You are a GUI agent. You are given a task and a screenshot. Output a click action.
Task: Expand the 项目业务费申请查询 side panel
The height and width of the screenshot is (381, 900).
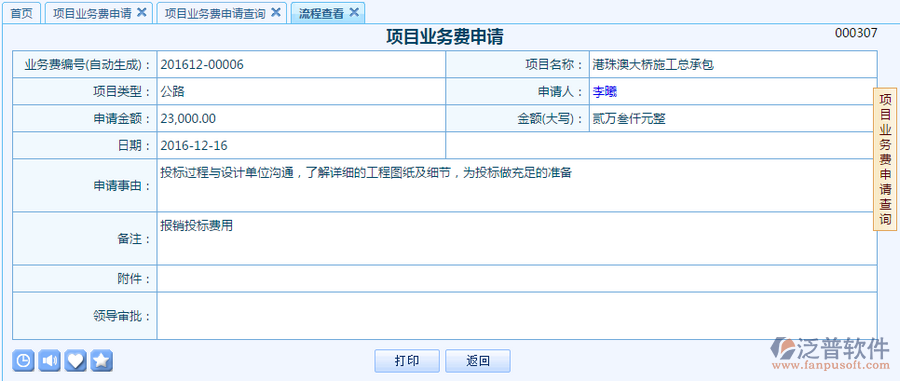(885, 160)
